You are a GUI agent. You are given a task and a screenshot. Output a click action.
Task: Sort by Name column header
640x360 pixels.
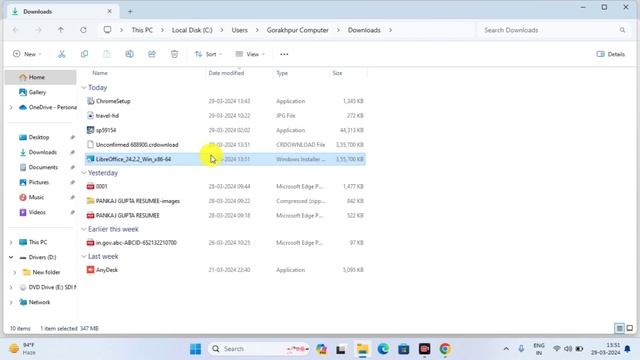[x=100, y=73]
